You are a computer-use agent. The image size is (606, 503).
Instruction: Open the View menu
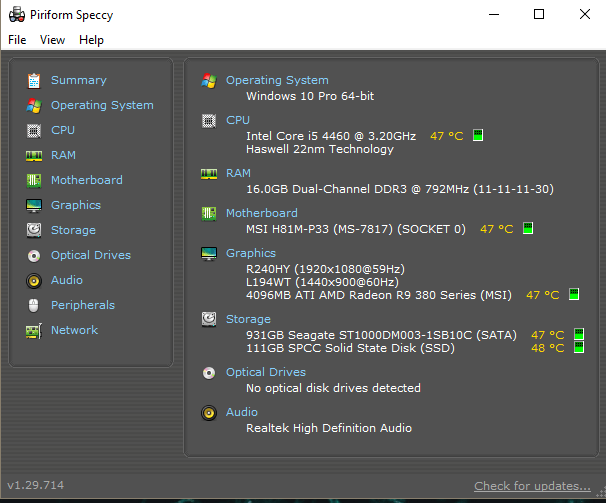point(53,40)
